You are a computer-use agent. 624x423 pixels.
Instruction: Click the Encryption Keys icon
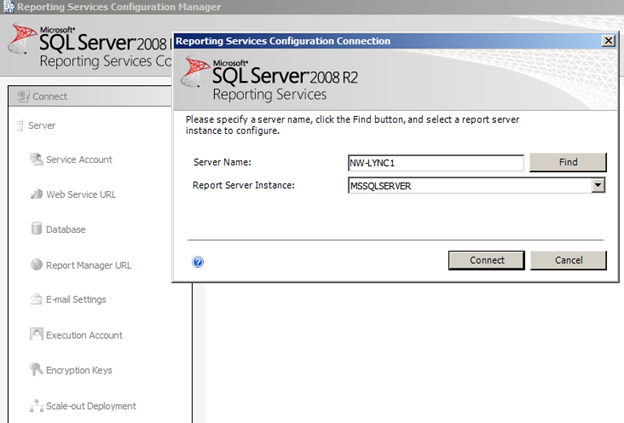pyautogui.click(x=36, y=370)
